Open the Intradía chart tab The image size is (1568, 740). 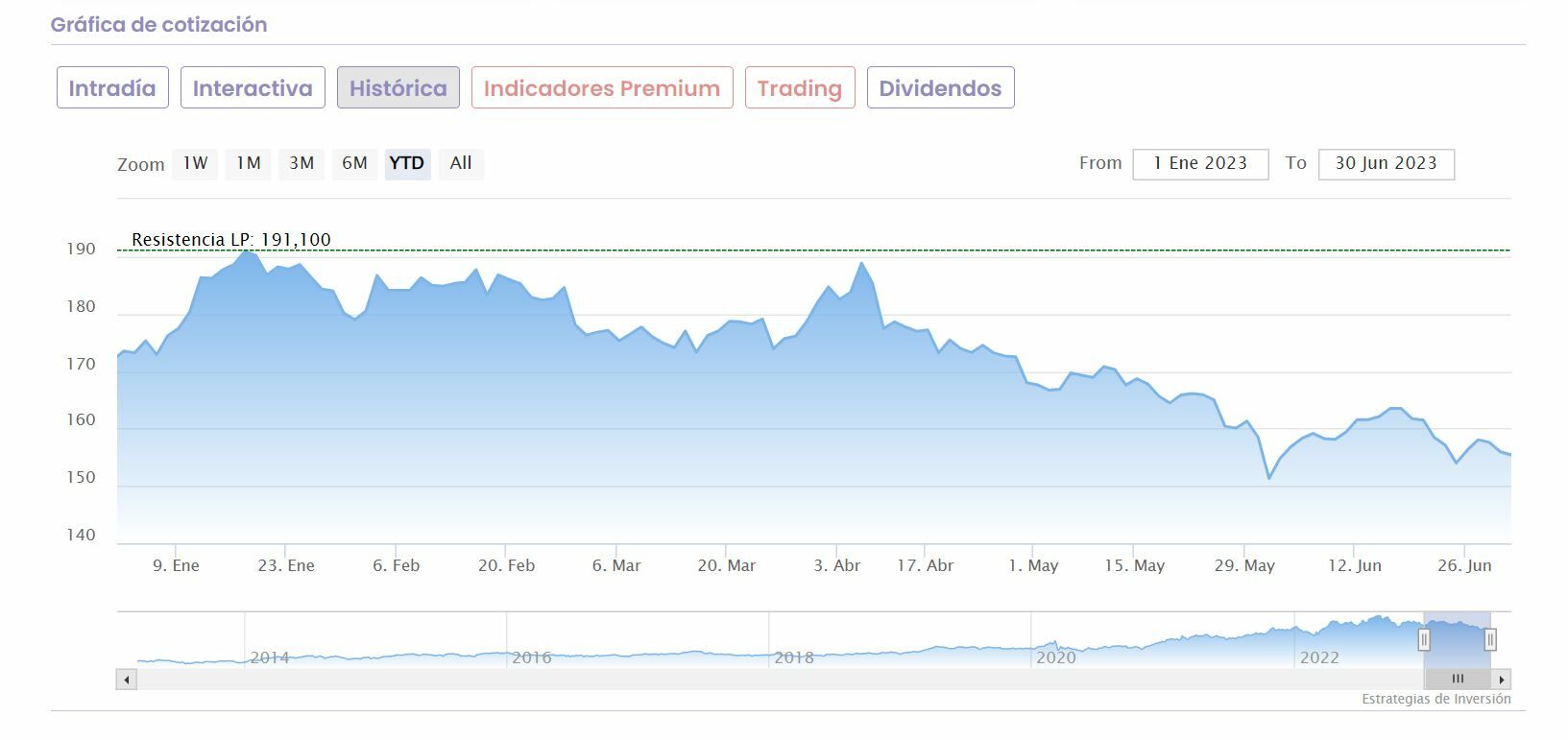click(x=112, y=88)
